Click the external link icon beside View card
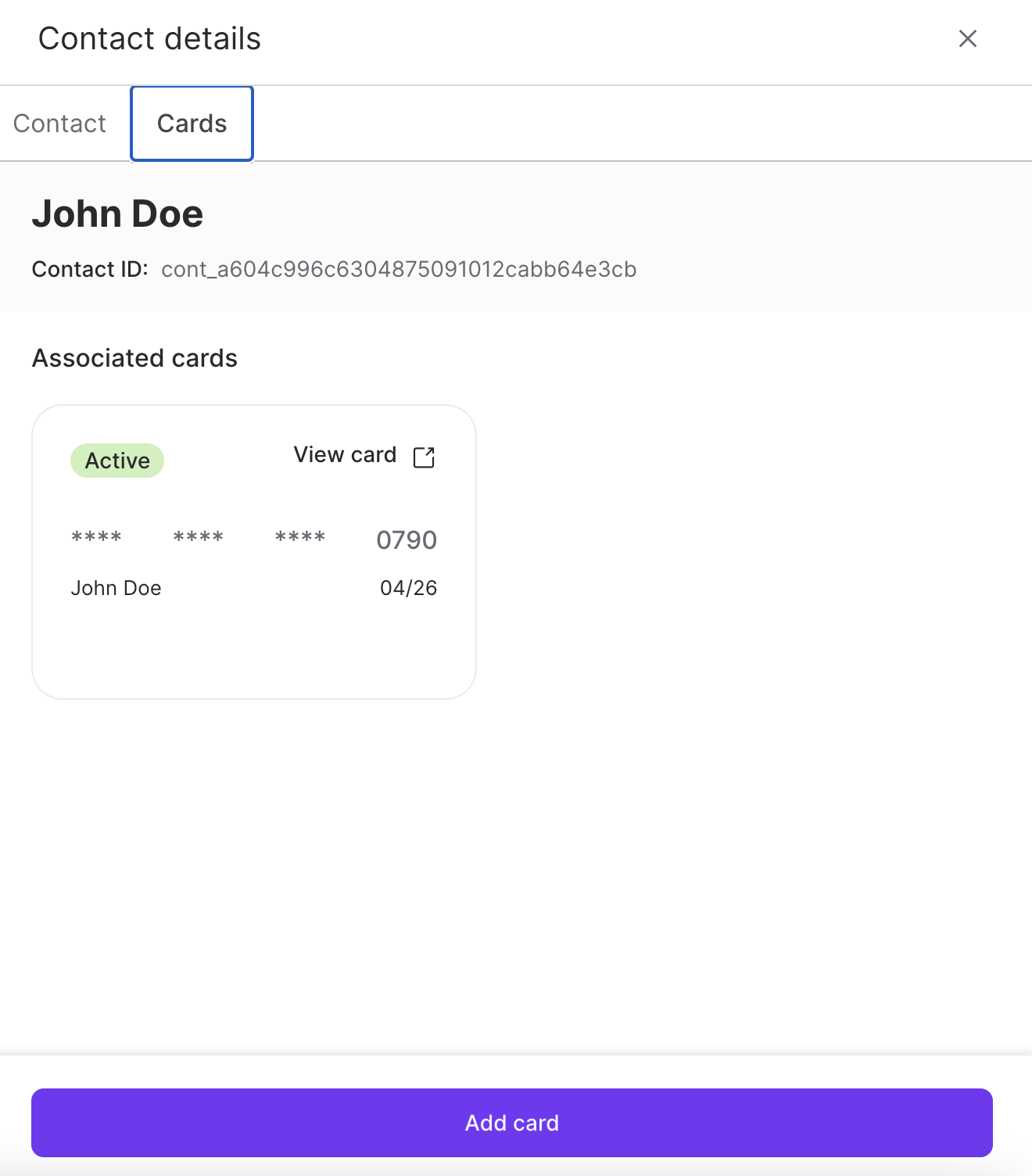 coord(424,457)
